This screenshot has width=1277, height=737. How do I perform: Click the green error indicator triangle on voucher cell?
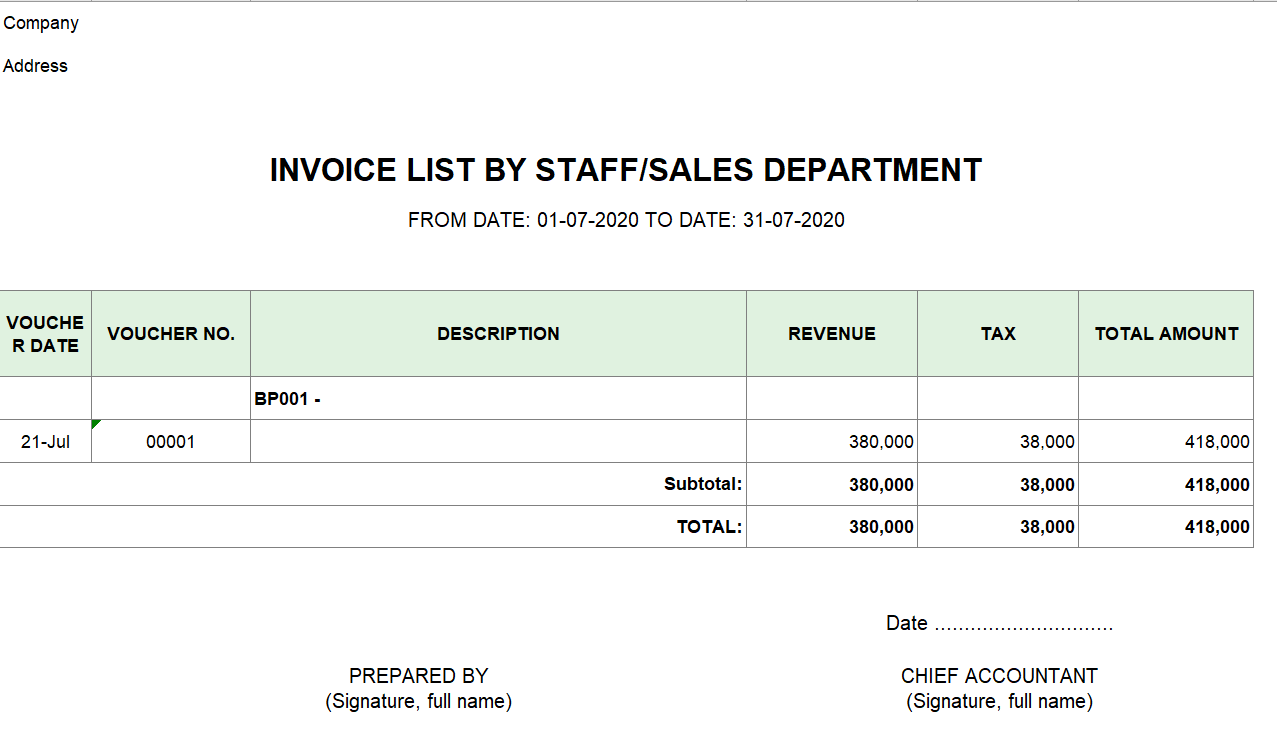coord(96,424)
